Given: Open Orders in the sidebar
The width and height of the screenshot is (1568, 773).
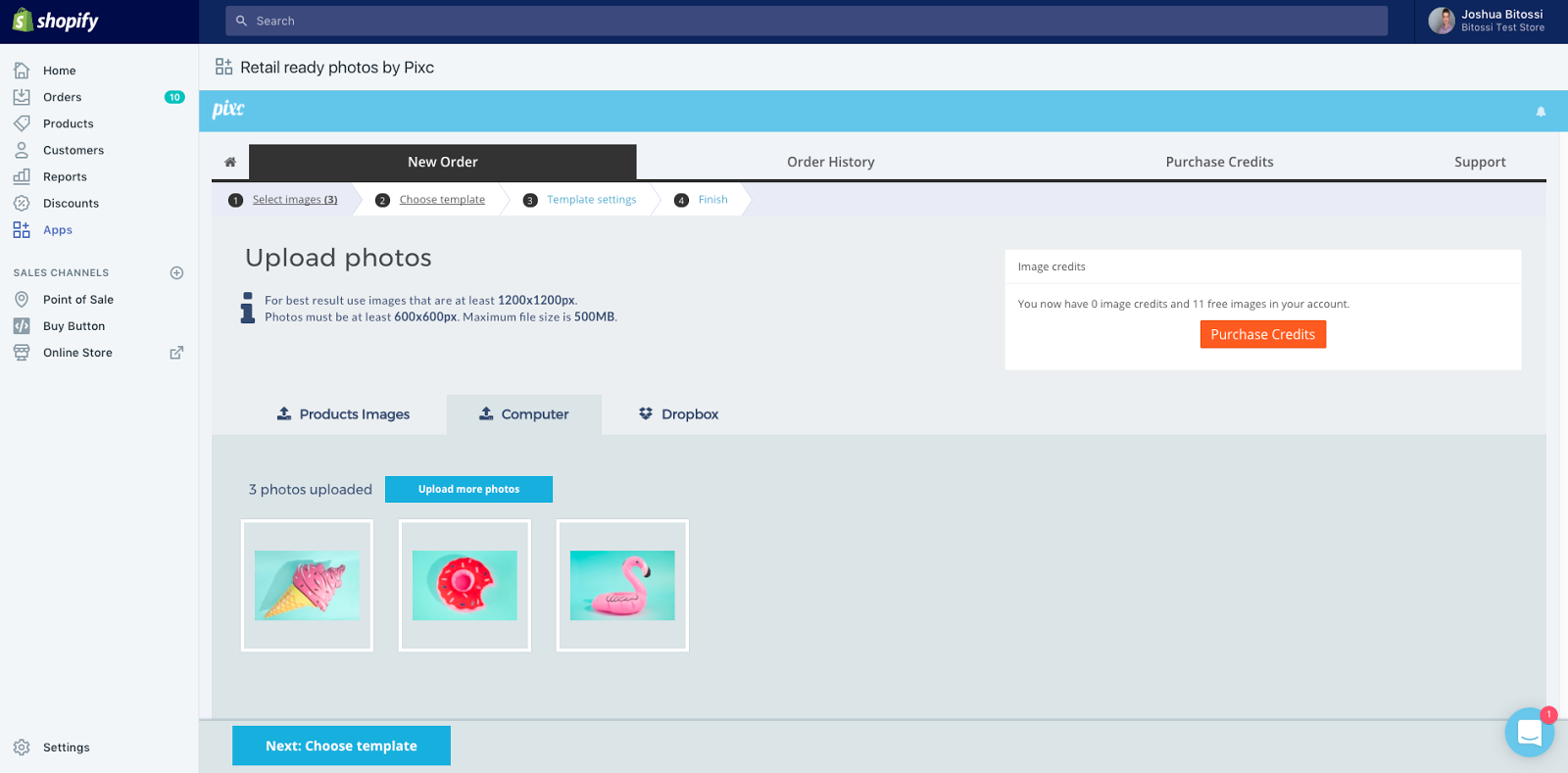Looking at the screenshot, I should click(62, 97).
